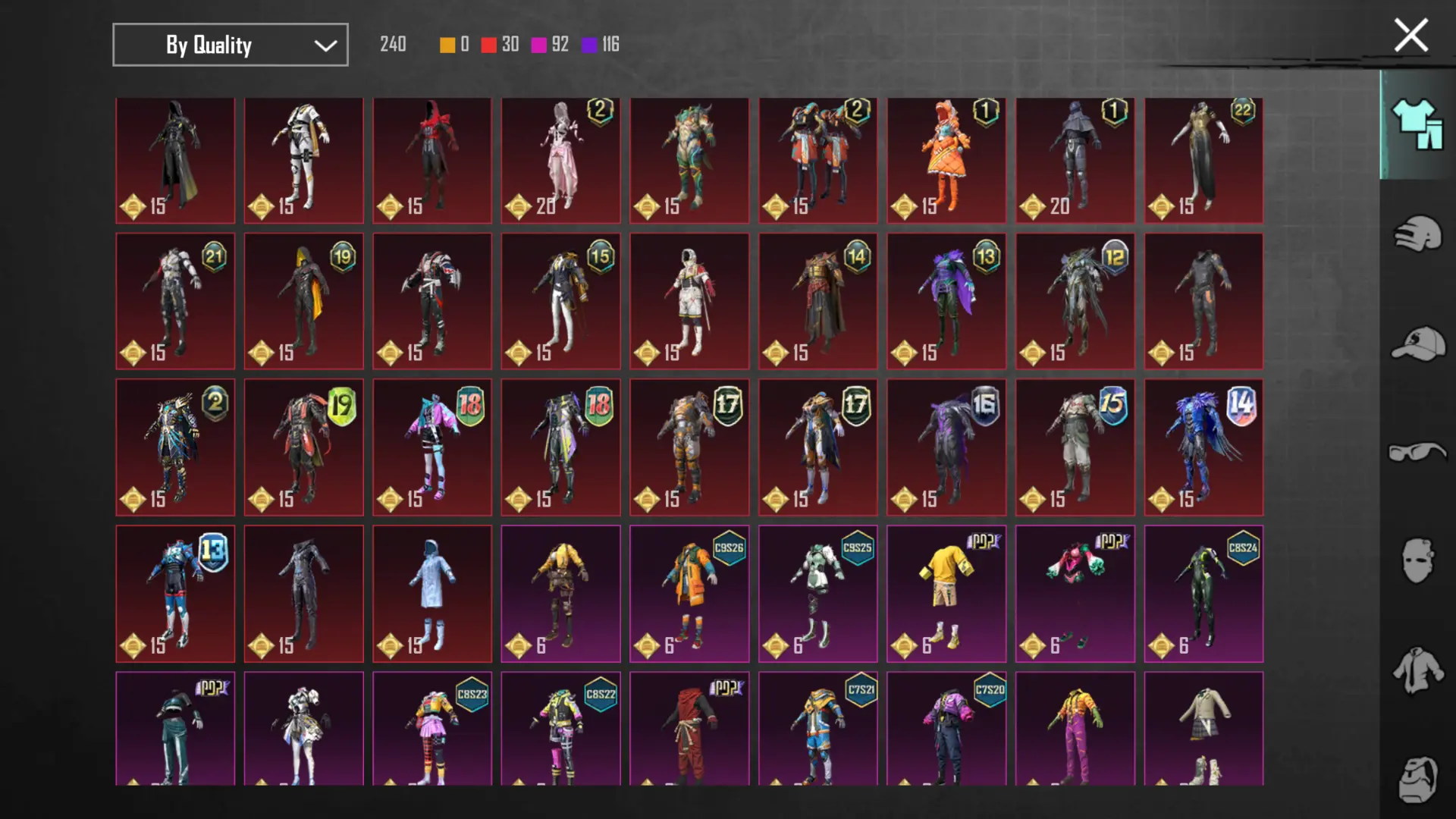
Task: Close the inventory with the X icon
Action: pos(1410,36)
